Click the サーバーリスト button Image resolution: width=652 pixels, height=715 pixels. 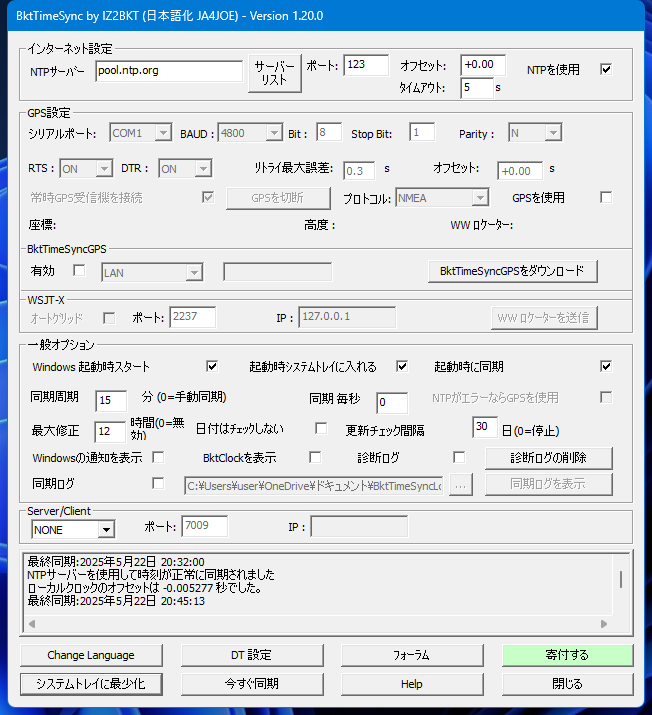(x=274, y=73)
